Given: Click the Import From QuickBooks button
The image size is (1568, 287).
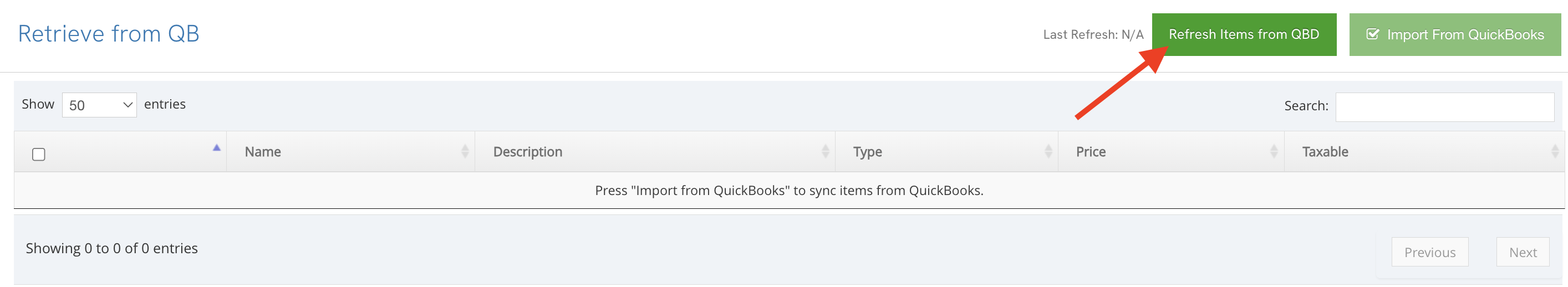Looking at the screenshot, I should tap(1455, 35).
